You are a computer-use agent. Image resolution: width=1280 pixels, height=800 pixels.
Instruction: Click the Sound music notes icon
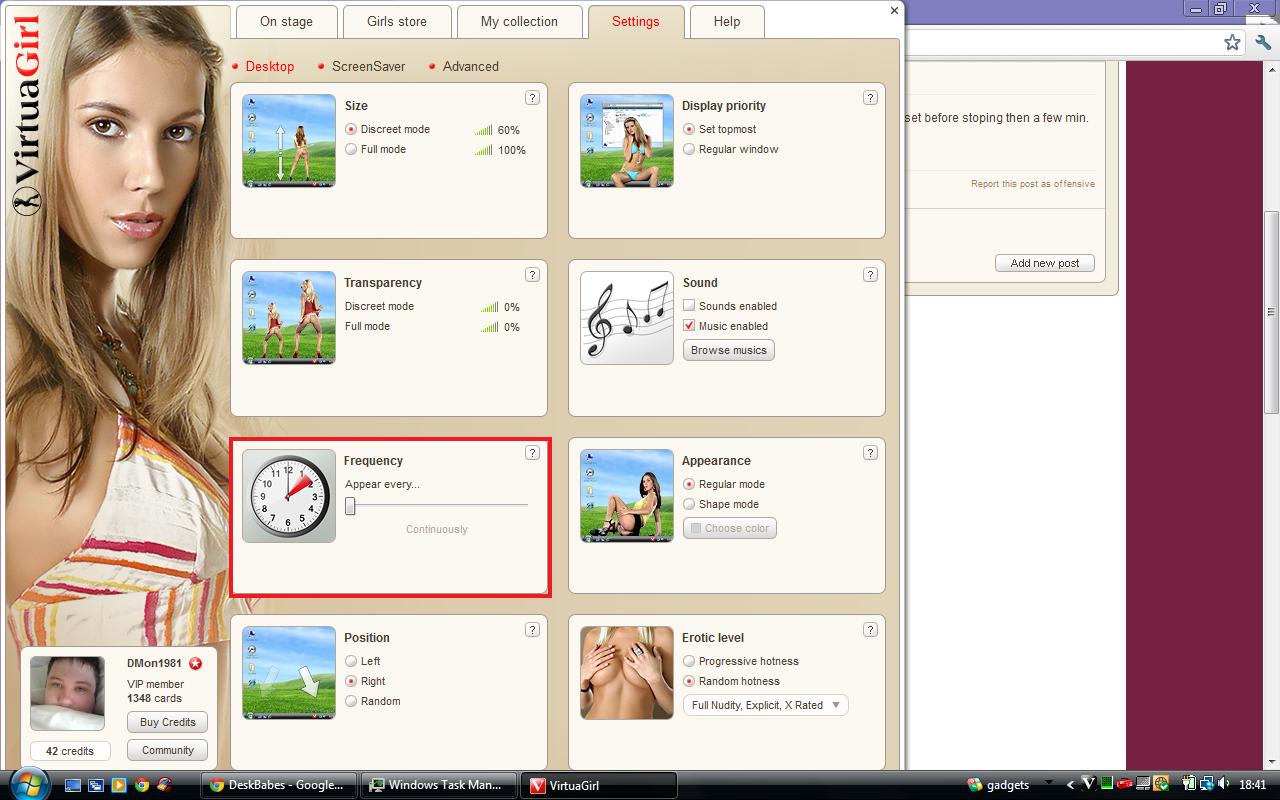tap(627, 318)
